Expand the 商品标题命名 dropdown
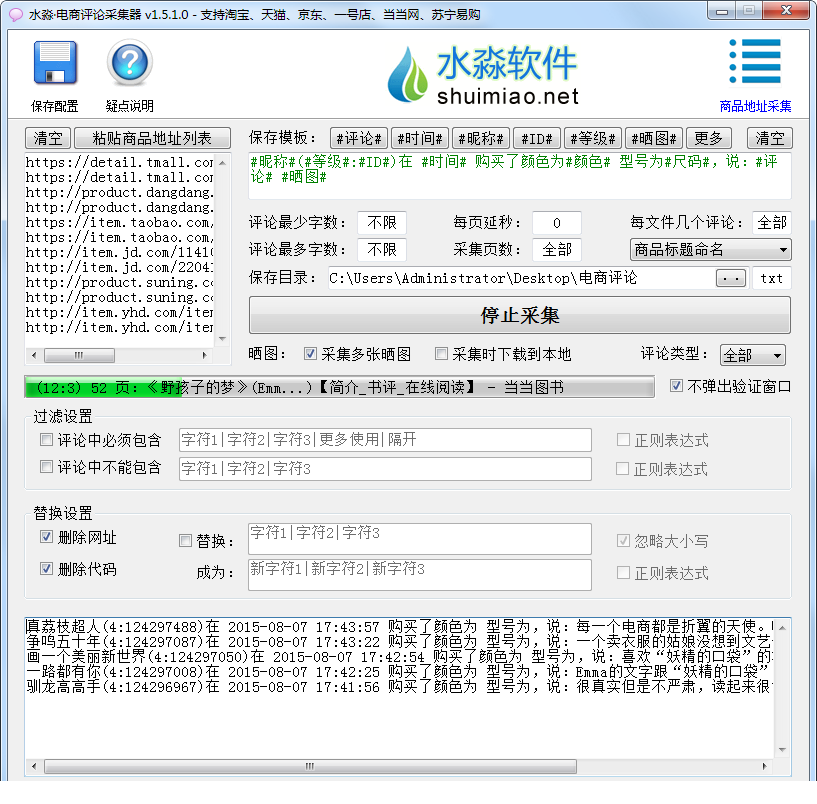 coord(711,250)
